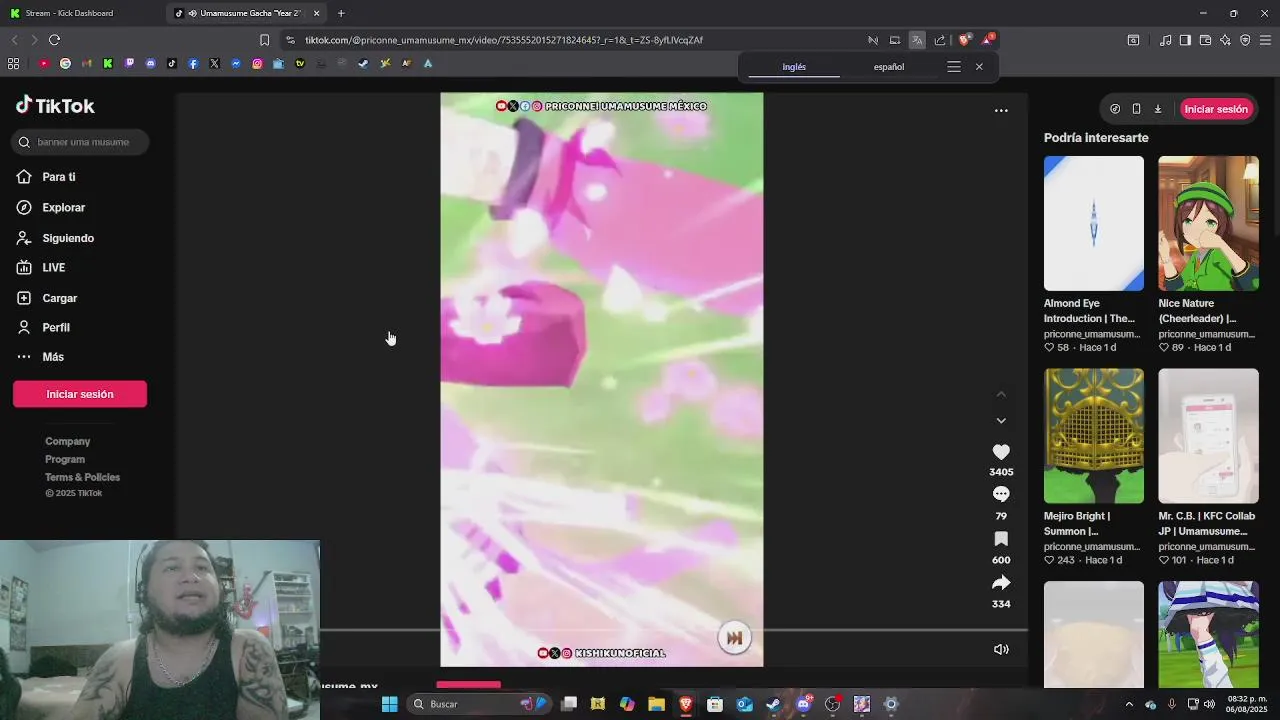Reload the page
Screen dimensions: 1280x720
54,40
